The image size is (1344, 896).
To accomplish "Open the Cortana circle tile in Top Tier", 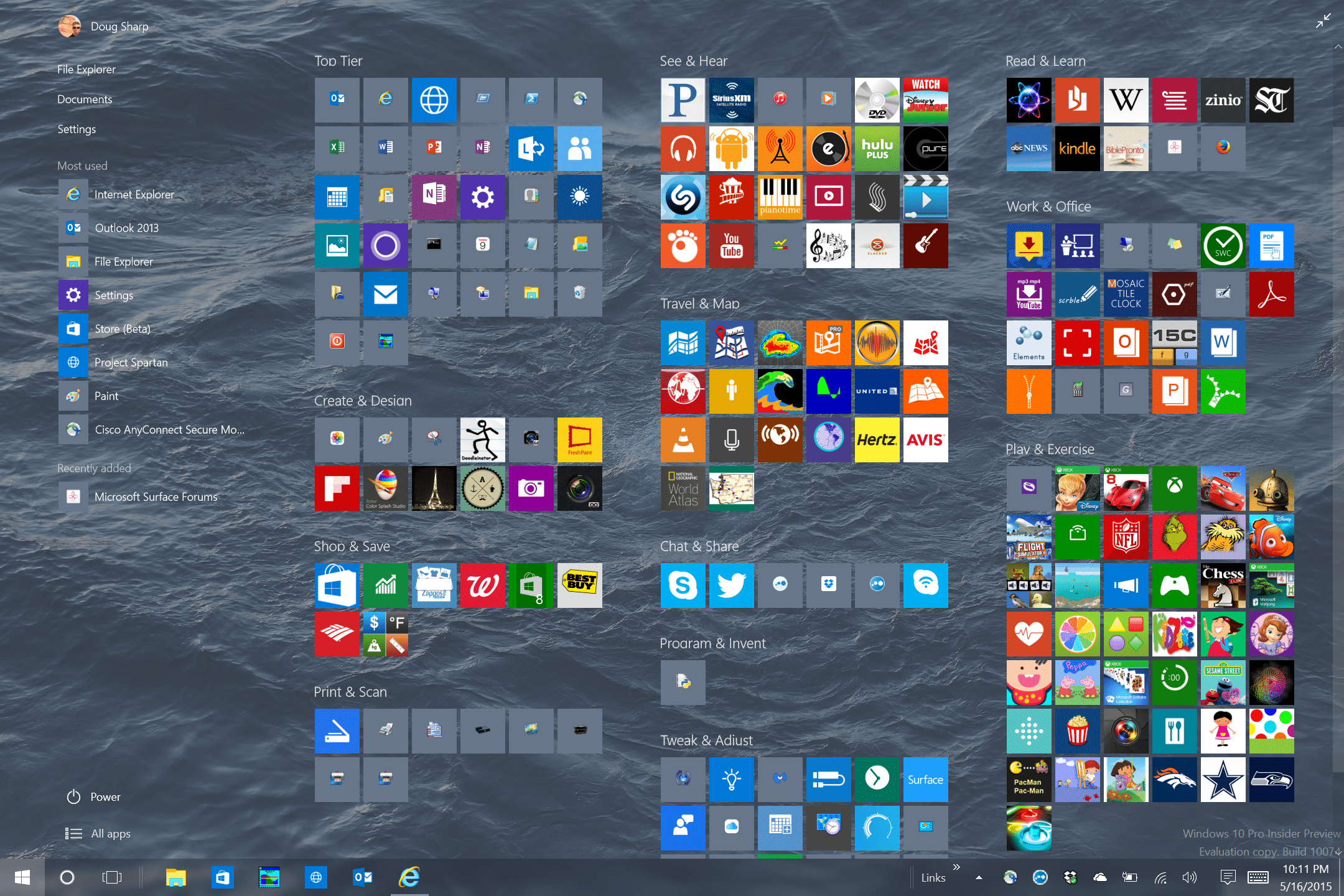I will click(385, 246).
